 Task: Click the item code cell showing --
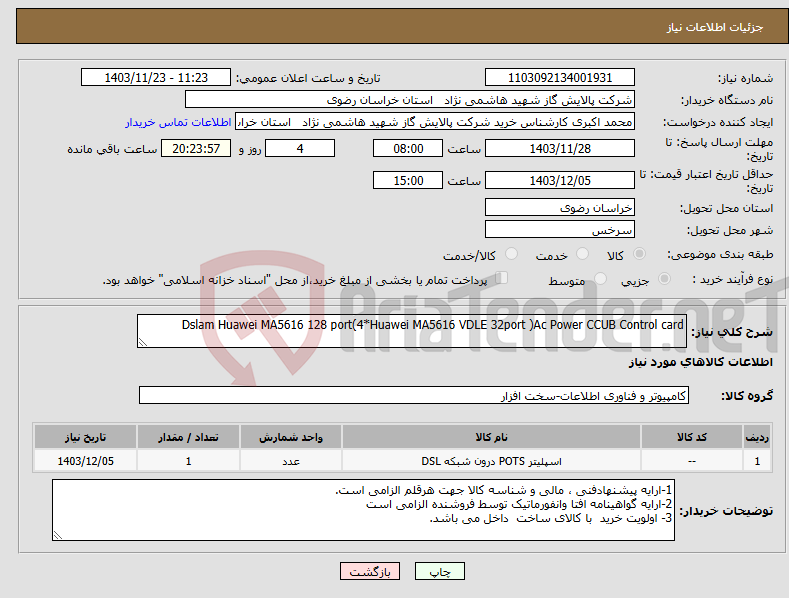[x=692, y=461]
